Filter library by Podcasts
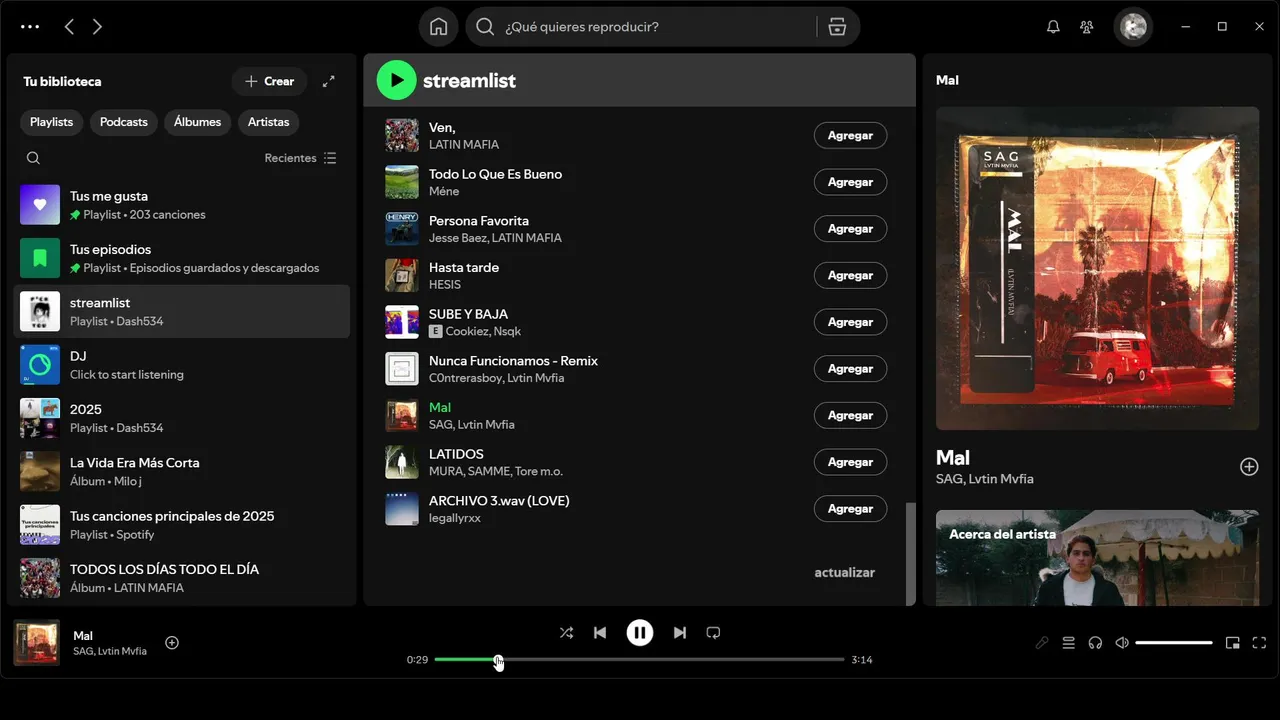The height and width of the screenshot is (720, 1280). (x=124, y=122)
